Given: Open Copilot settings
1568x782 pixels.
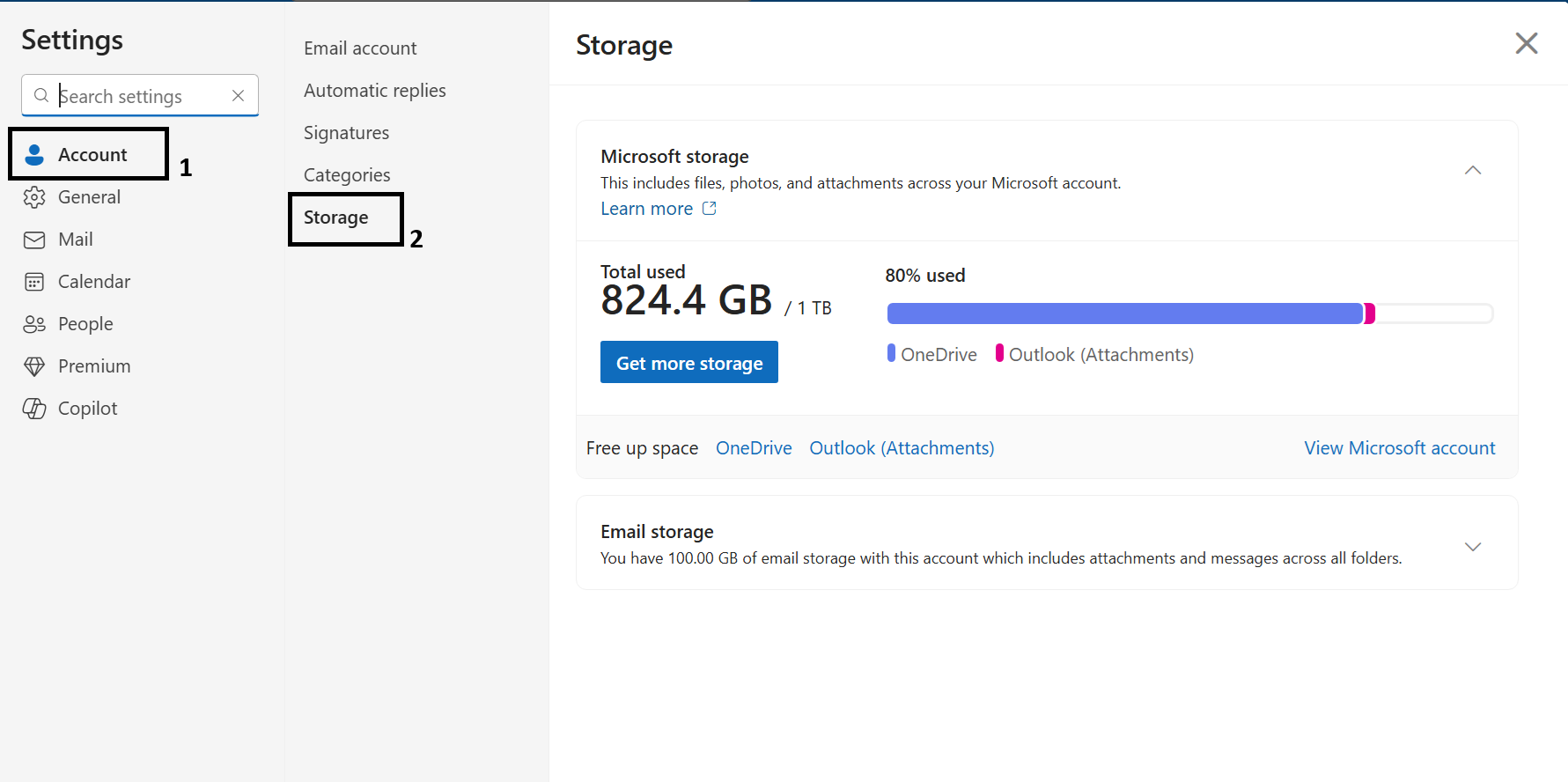Looking at the screenshot, I should point(87,409).
